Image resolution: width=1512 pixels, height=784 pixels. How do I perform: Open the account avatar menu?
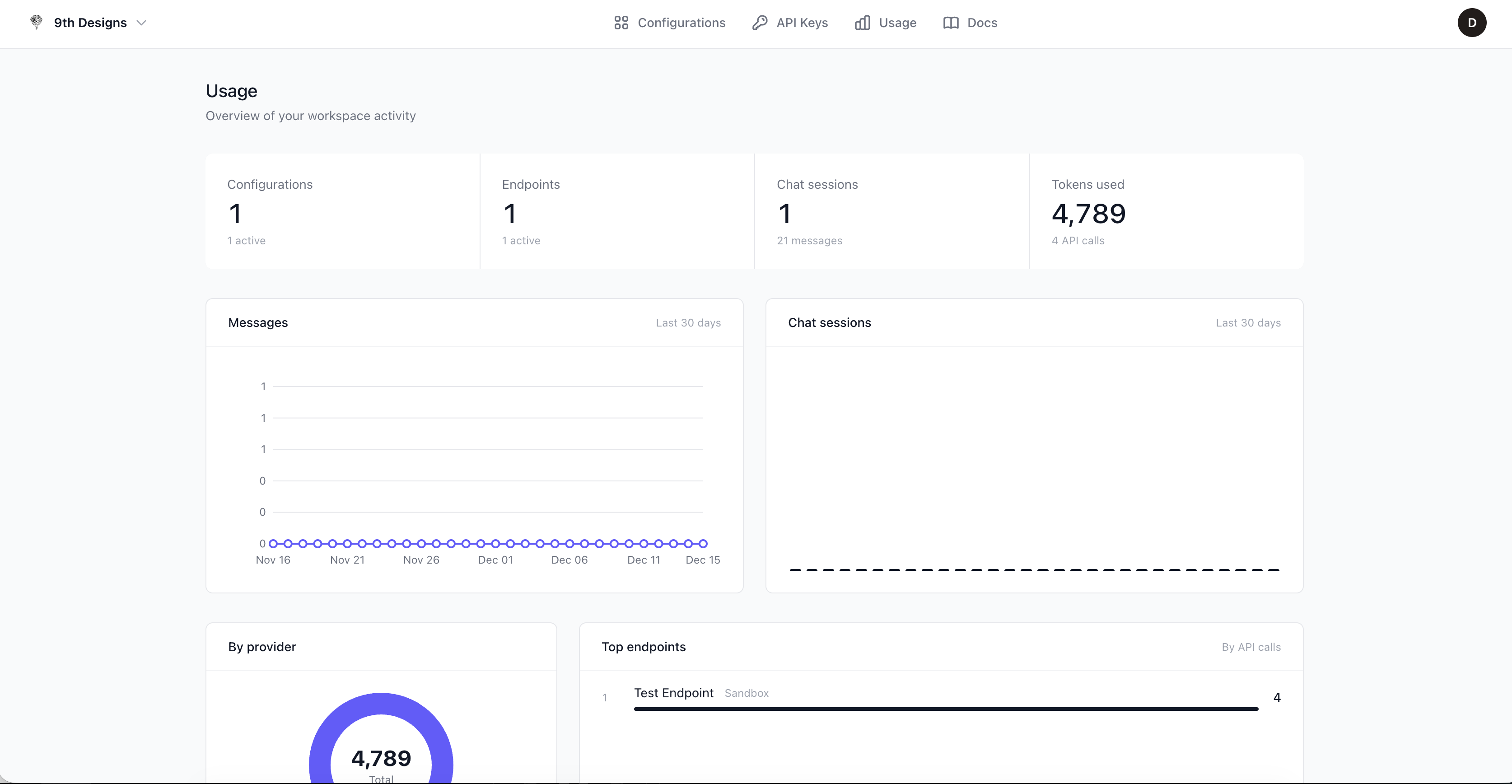click(1472, 23)
